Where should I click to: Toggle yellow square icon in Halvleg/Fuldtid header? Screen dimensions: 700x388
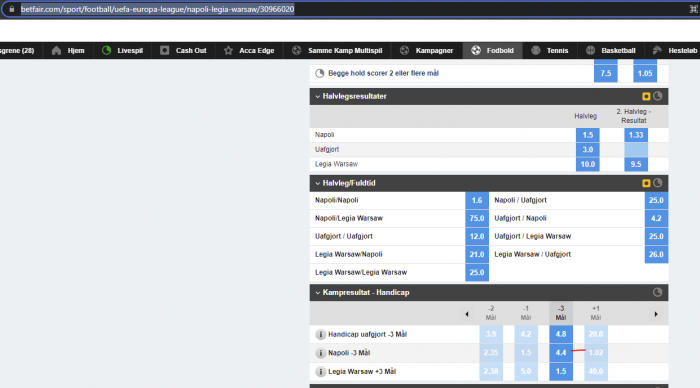[646, 183]
